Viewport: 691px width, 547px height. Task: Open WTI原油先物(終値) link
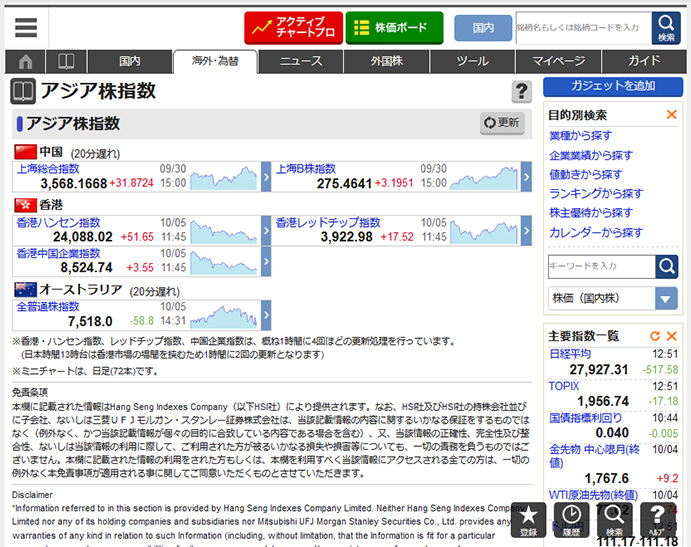(594, 495)
